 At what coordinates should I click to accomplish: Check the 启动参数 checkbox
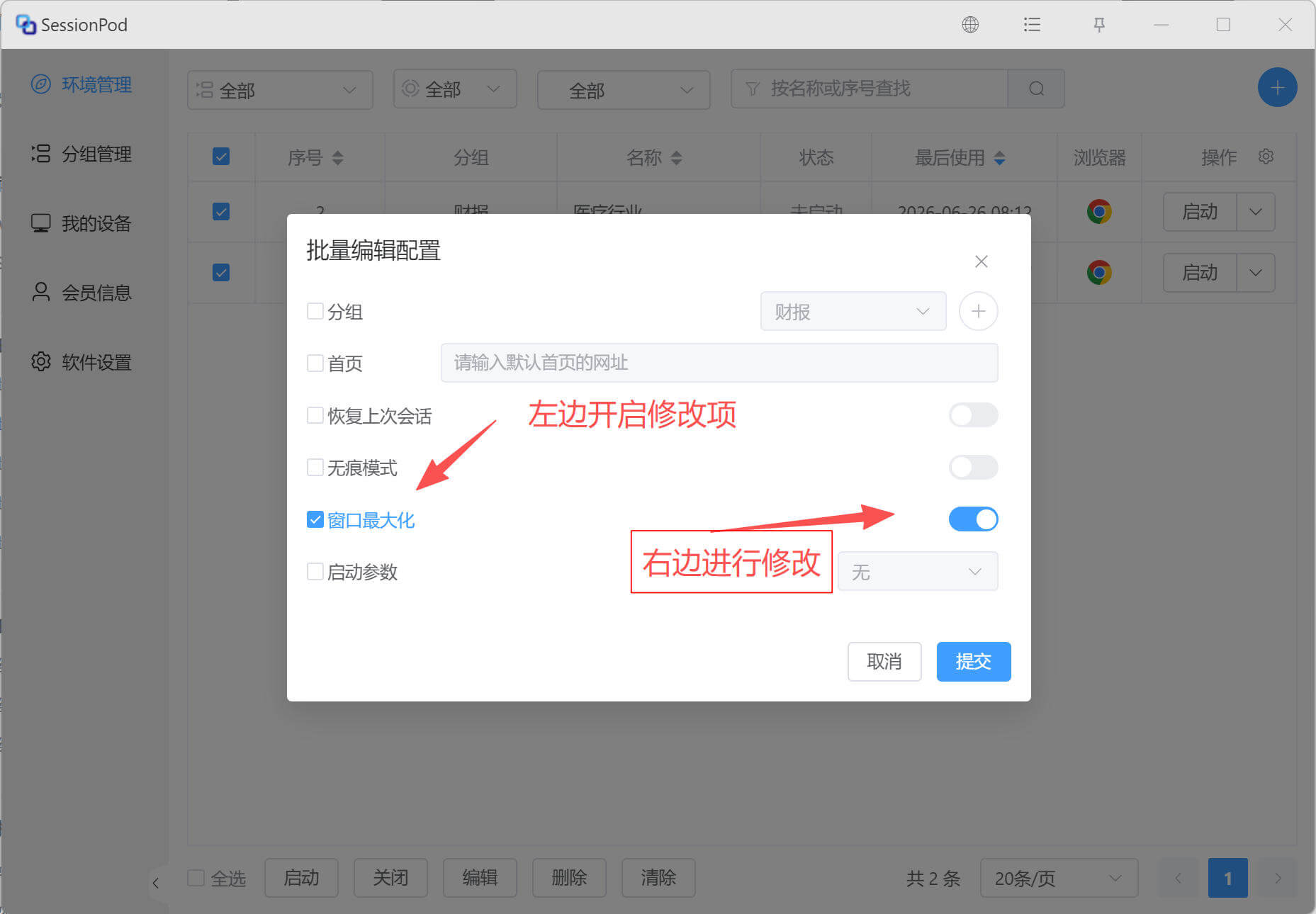tap(315, 571)
